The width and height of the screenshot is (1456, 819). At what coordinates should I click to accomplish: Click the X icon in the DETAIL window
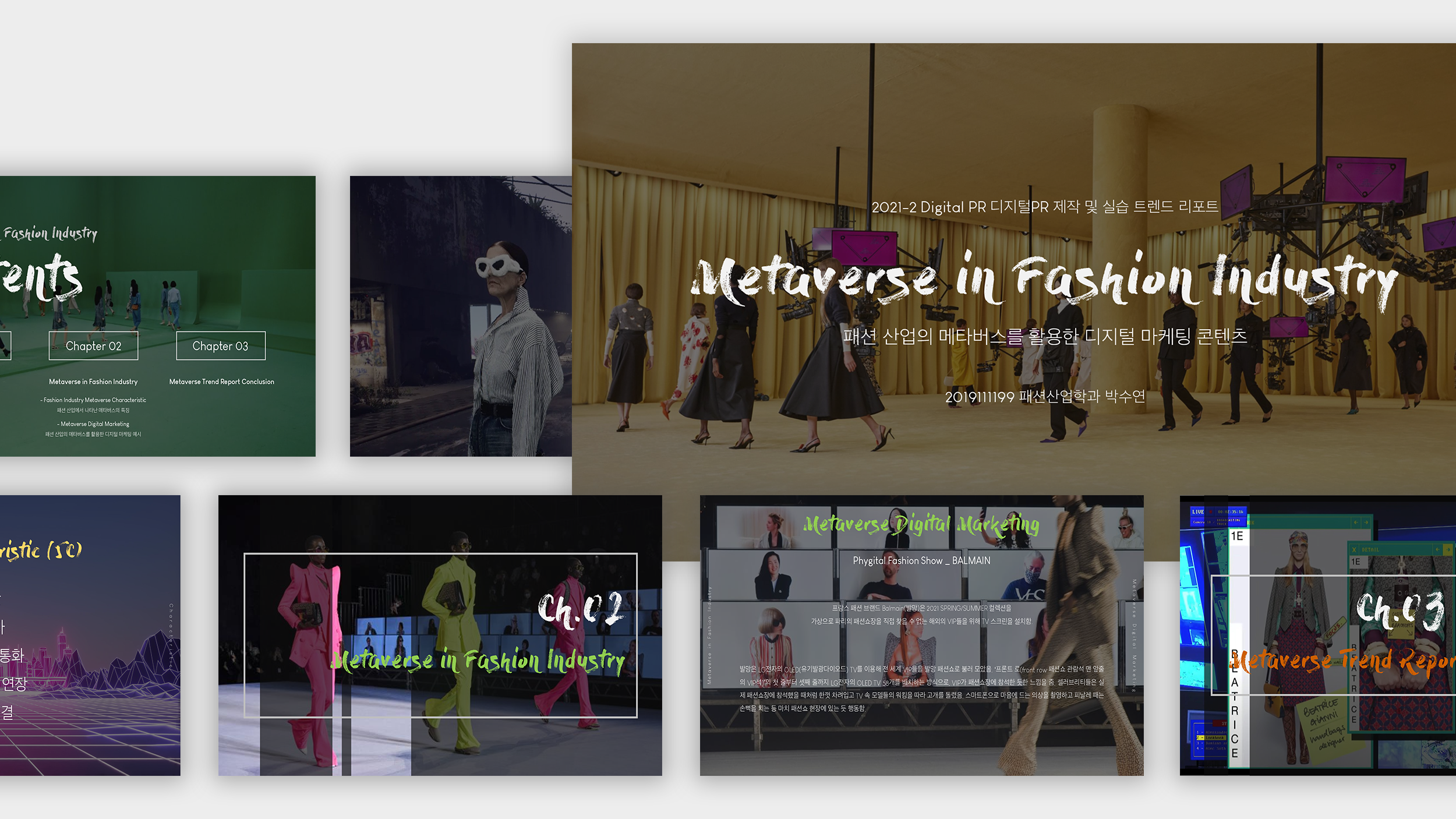click(1354, 549)
